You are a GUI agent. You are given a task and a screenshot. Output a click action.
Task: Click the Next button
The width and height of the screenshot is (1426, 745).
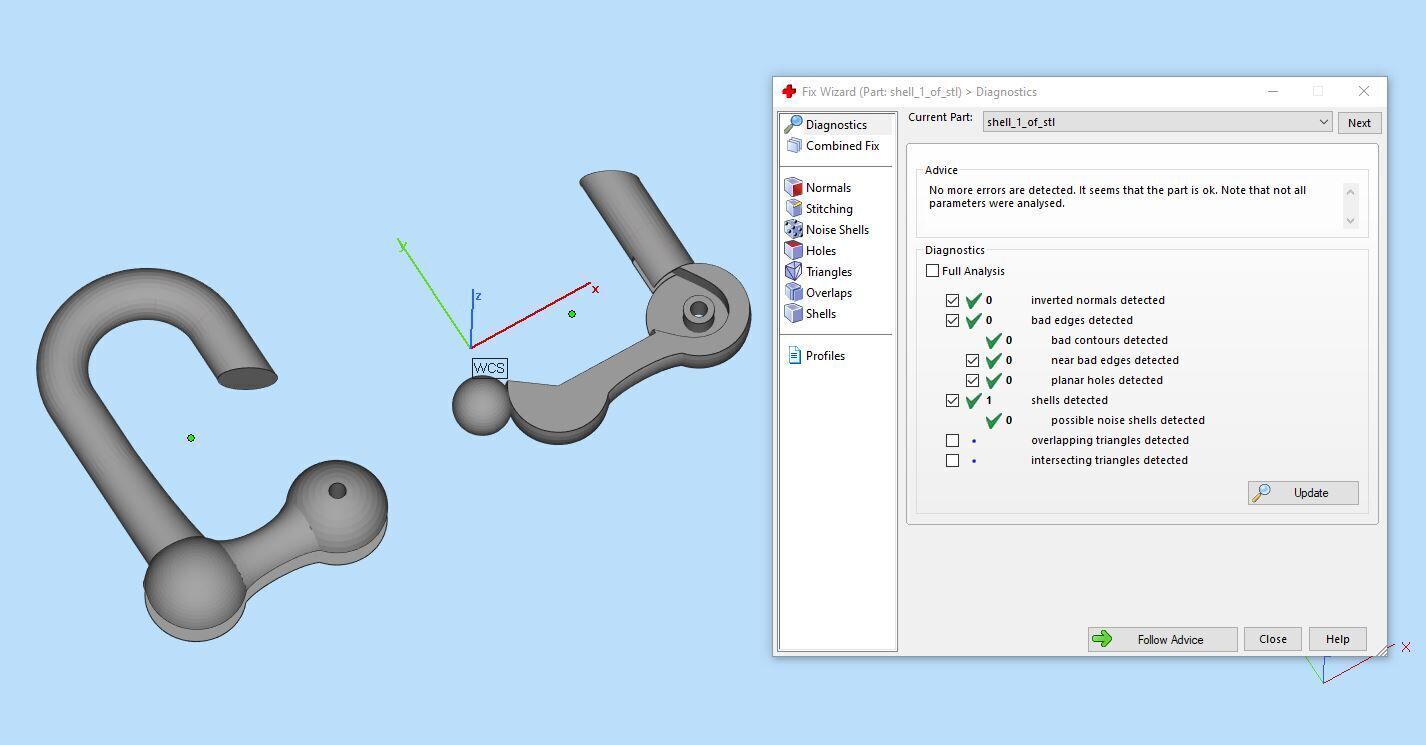(x=1359, y=123)
